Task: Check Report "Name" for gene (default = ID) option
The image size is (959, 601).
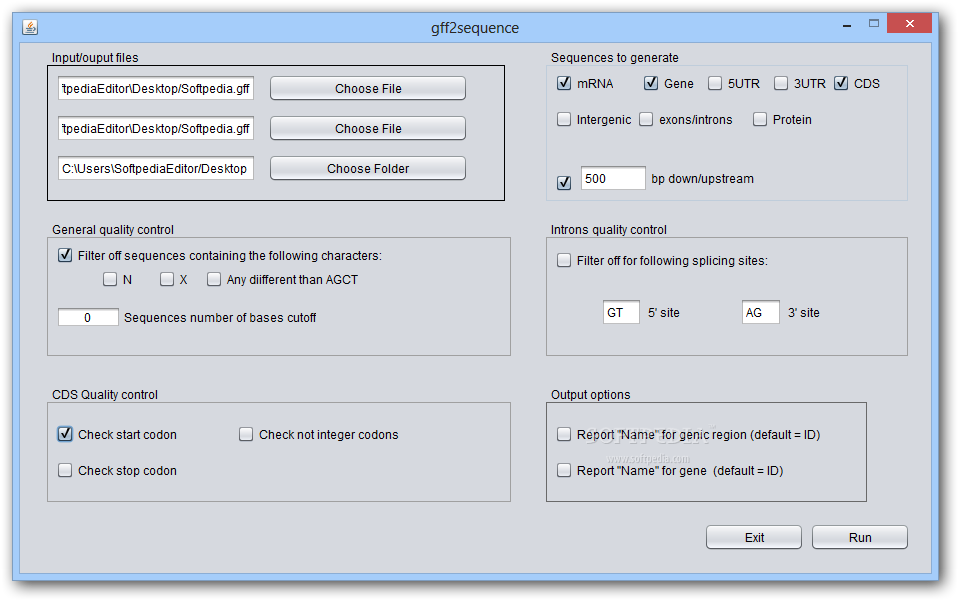Action: [x=564, y=470]
